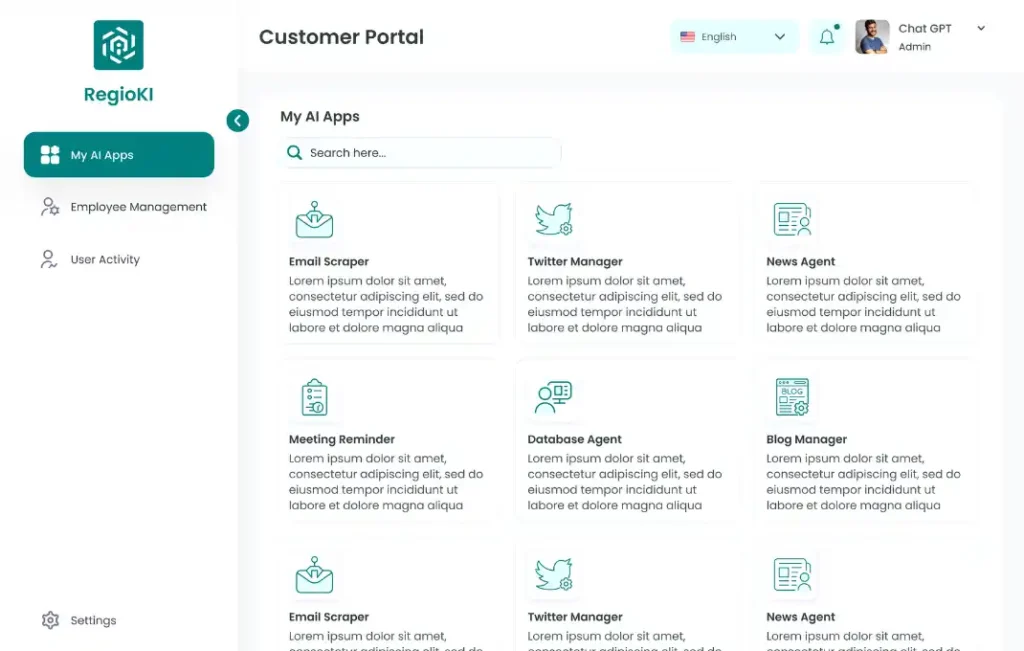
Task: Expand the Chat GPT account menu chevron
Action: coord(981,28)
